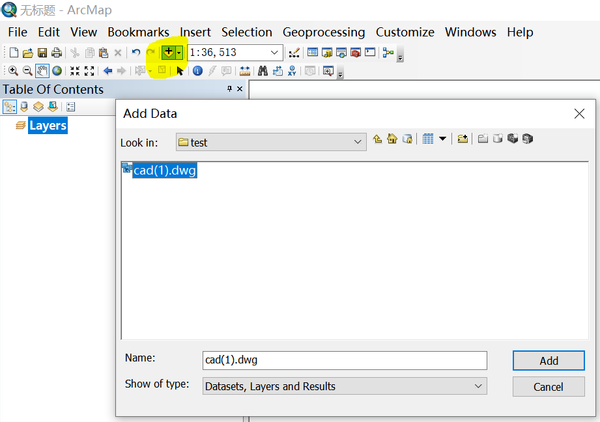Click the Print icon in toolbar
This screenshot has width=600, height=422.
57,52
